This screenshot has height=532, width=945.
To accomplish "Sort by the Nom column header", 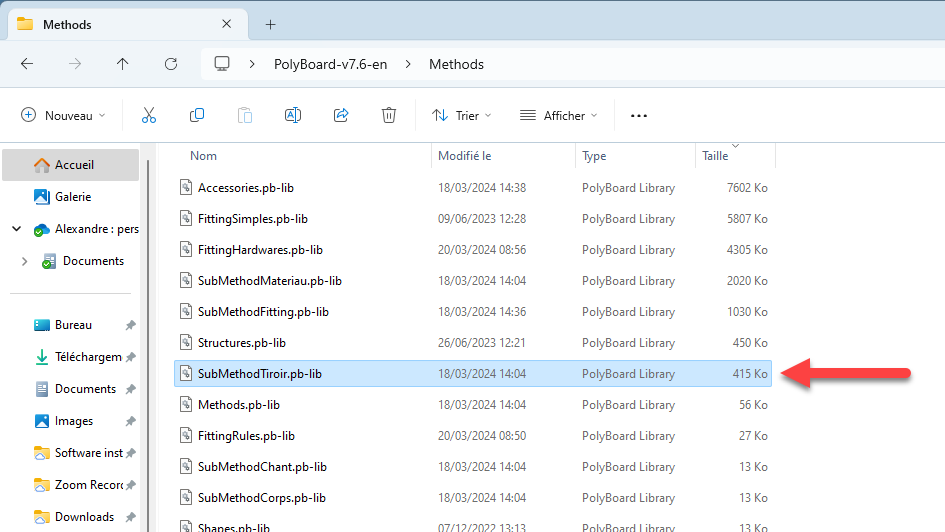I will pos(203,155).
